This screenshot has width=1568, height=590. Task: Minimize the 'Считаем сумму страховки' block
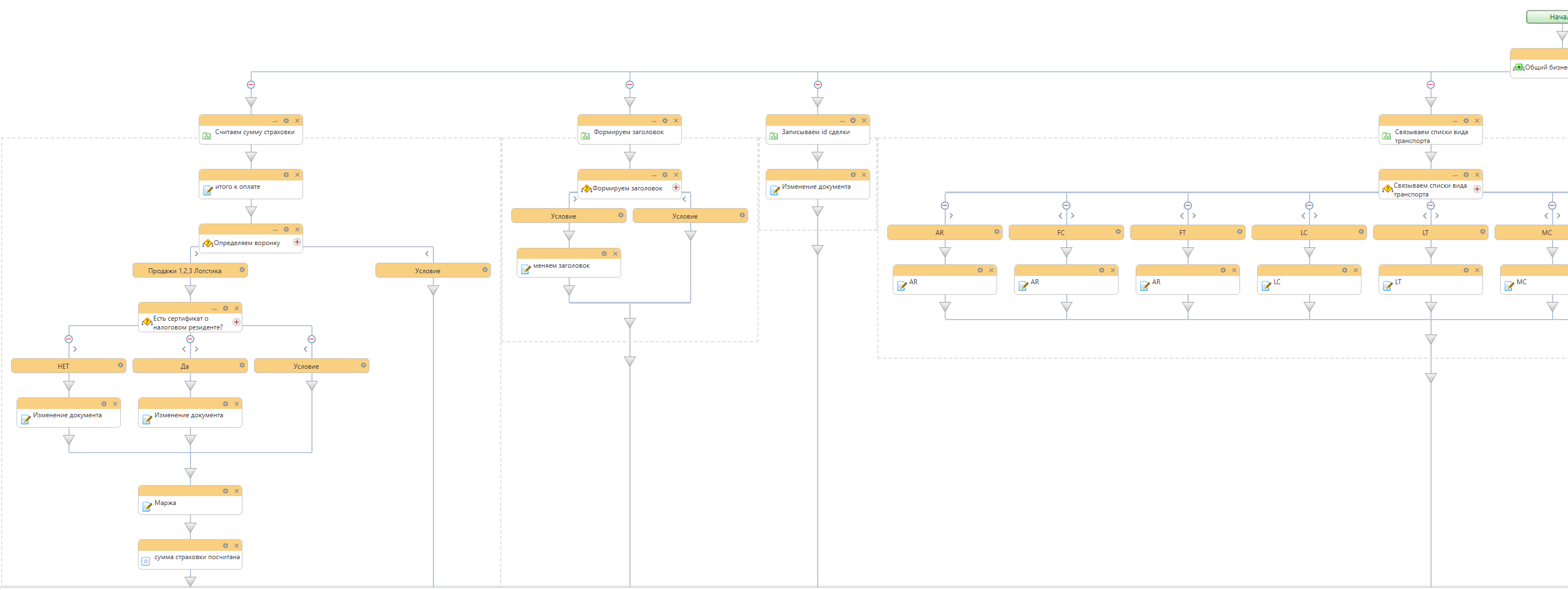point(275,121)
